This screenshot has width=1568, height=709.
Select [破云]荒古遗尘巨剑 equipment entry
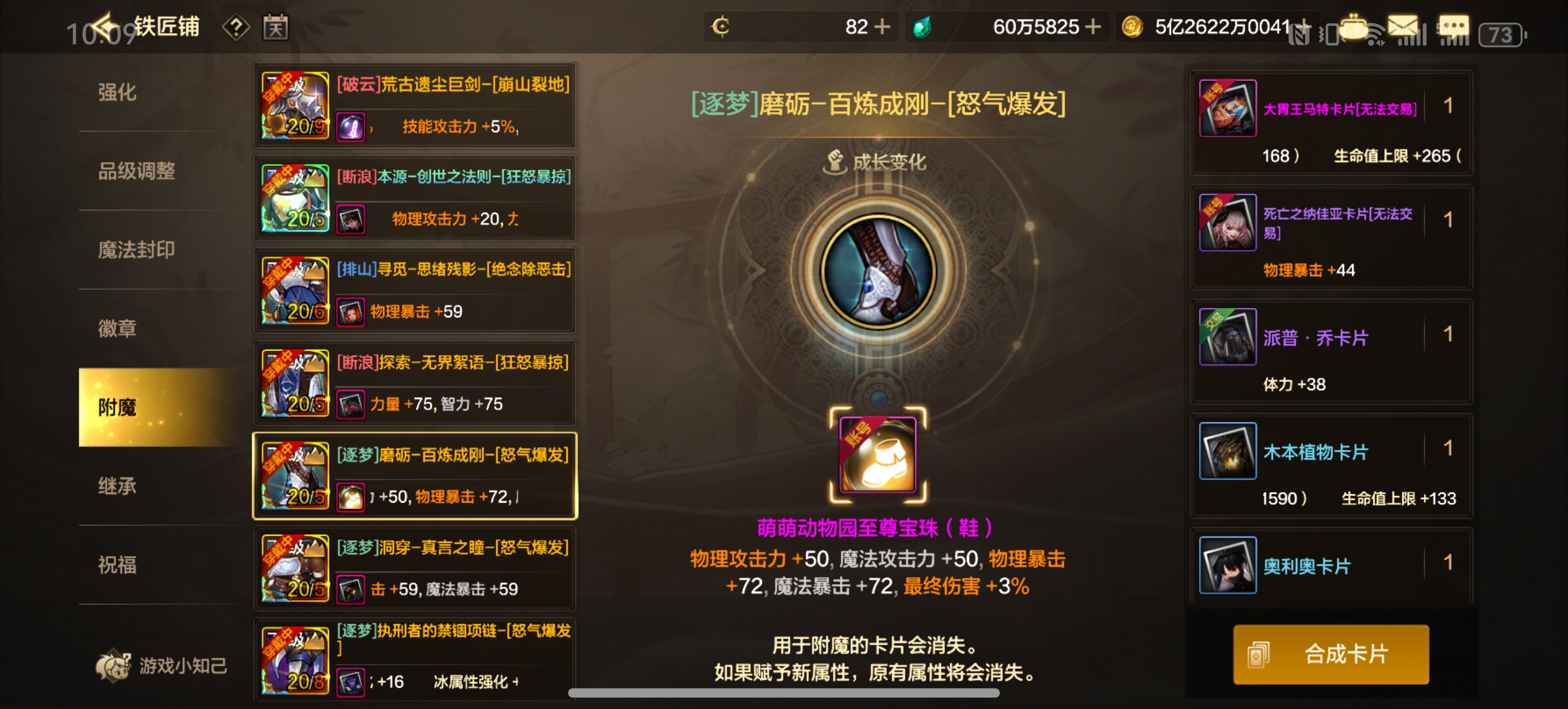point(415,106)
